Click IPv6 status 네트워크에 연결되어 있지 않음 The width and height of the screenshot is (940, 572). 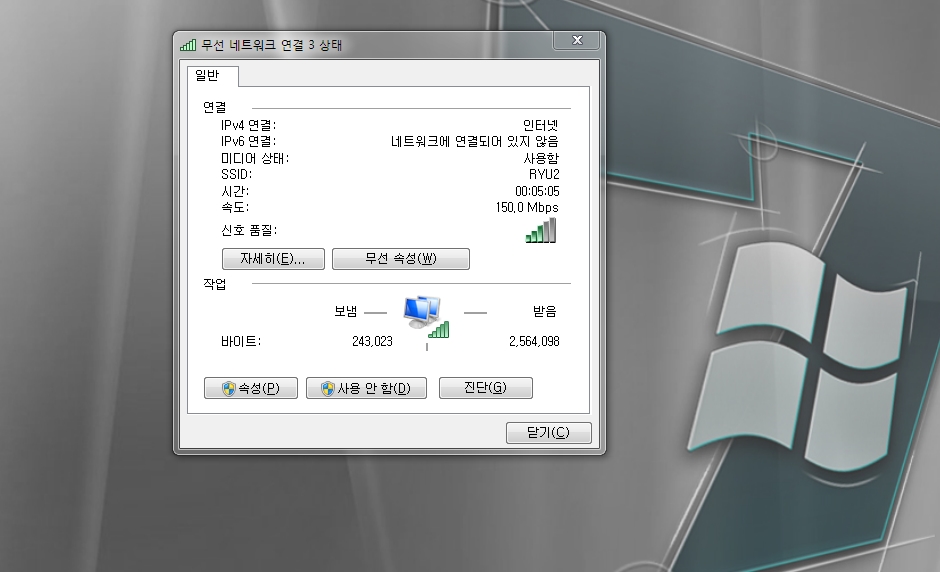(475, 142)
